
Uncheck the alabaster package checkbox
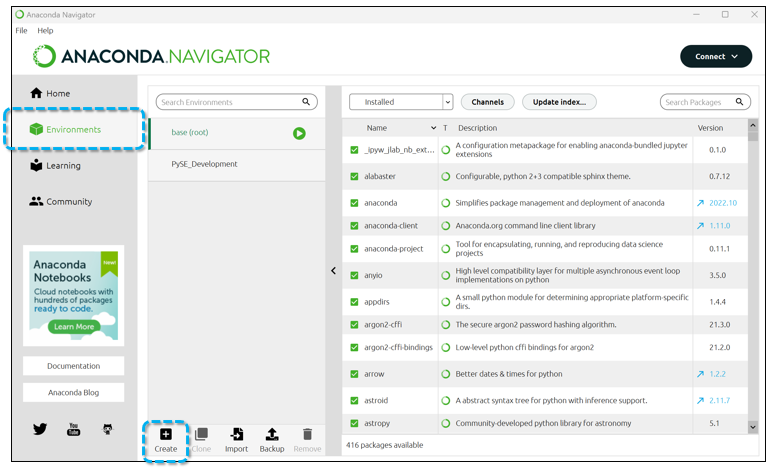354,177
